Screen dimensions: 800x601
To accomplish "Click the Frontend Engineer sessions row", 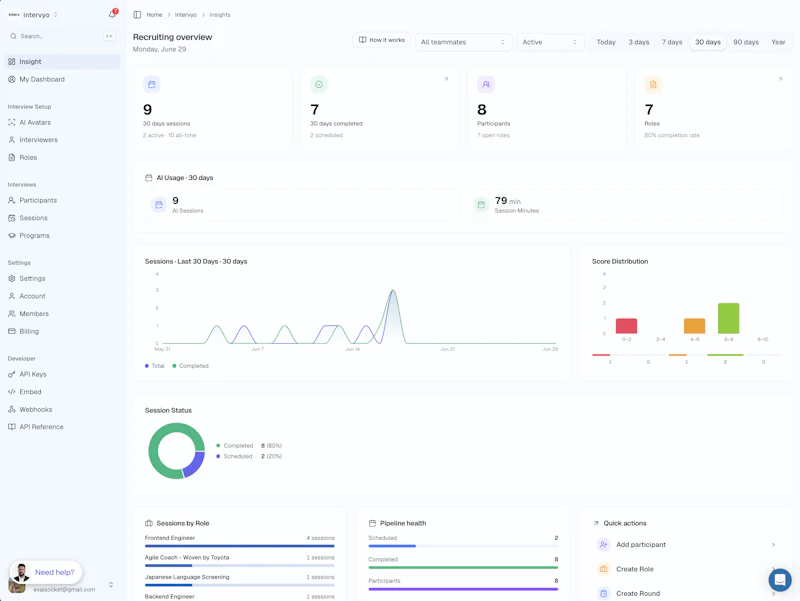I will (x=239, y=541).
